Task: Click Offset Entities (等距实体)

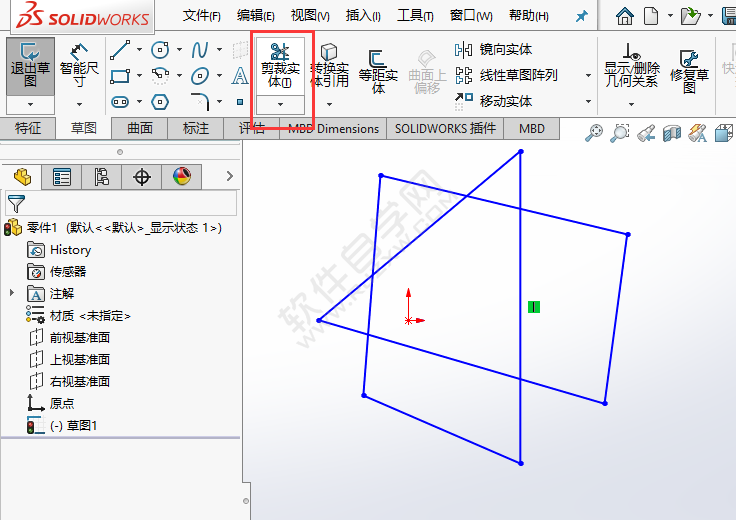Action: pos(378,70)
